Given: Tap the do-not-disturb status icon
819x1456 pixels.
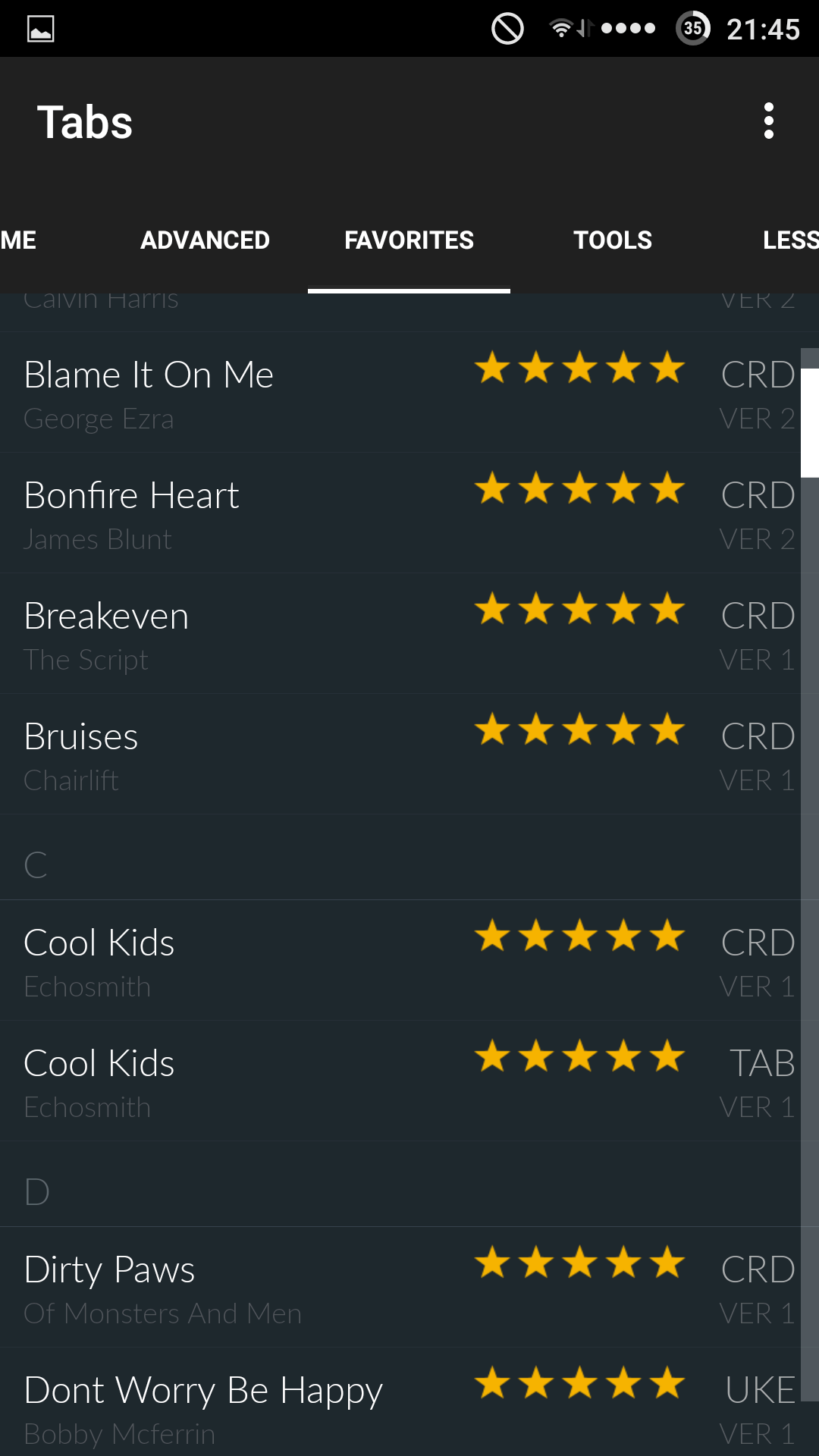Looking at the screenshot, I should pyautogui.click(x=507, y=29).
